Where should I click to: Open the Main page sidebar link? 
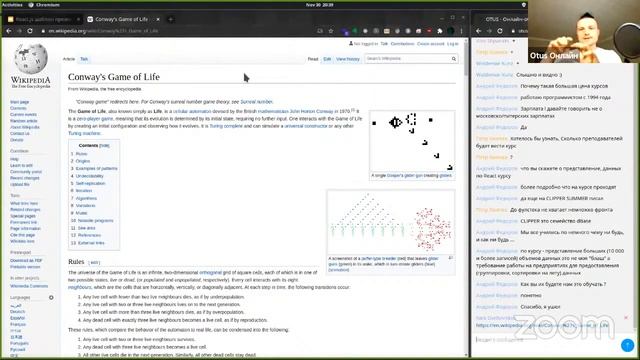tap(20, 102)
